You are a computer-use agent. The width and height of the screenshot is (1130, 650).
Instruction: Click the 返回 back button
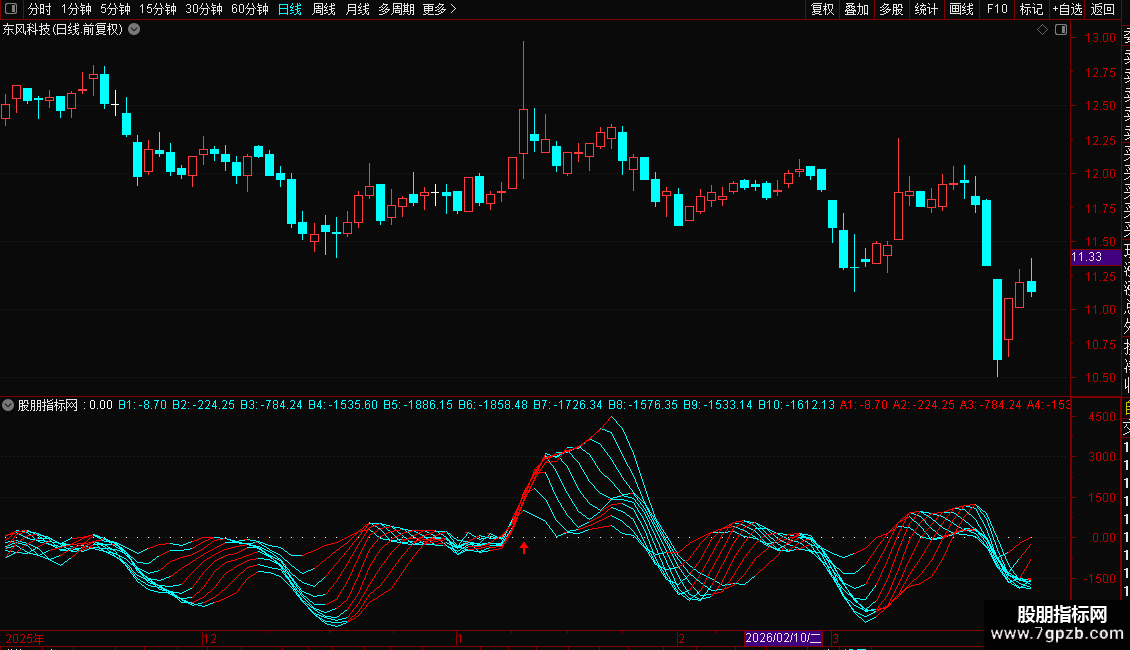point(1103,9)
